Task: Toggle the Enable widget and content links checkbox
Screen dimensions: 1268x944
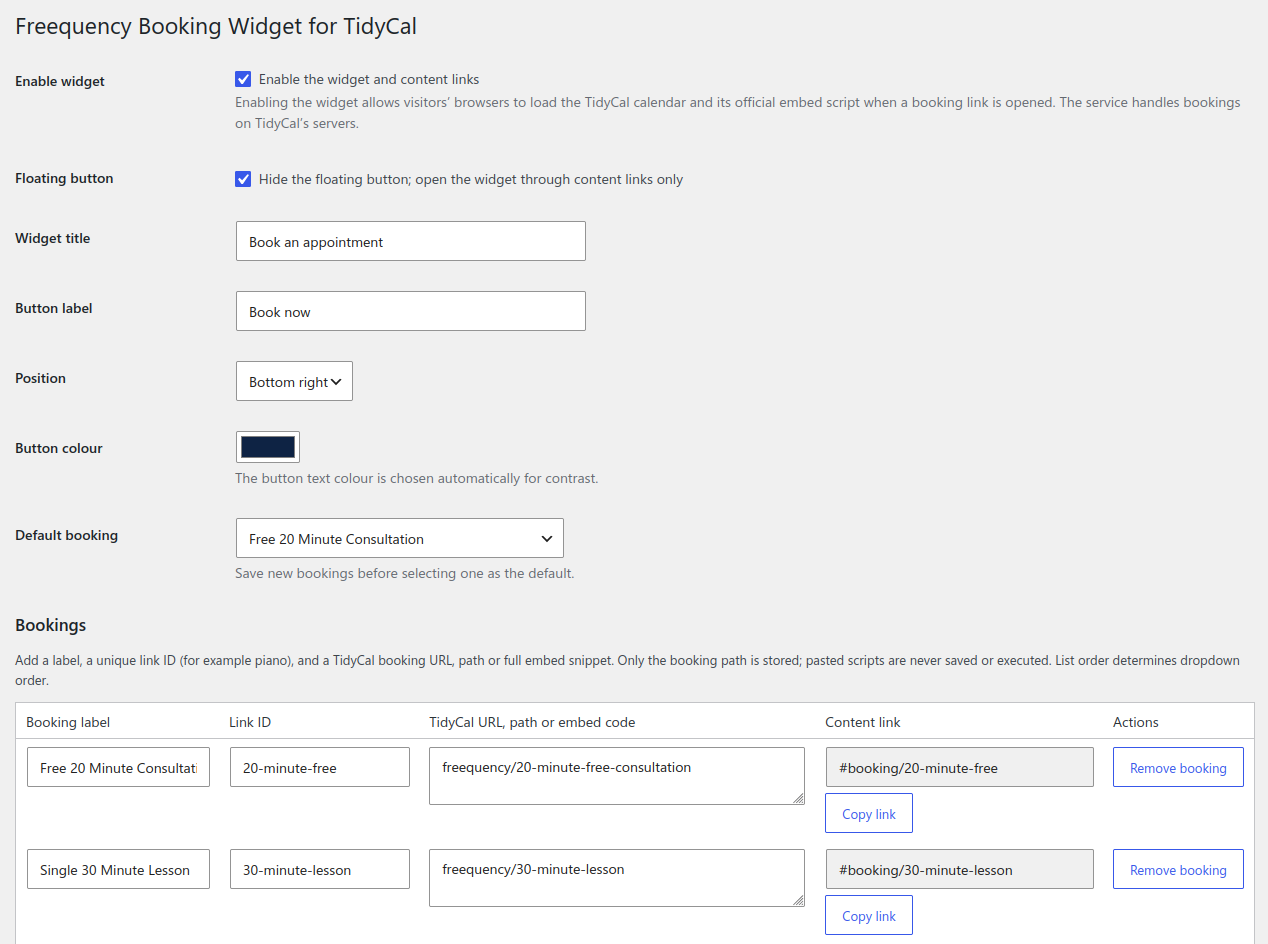Action: pyautogui.click(x=243, y=79)
